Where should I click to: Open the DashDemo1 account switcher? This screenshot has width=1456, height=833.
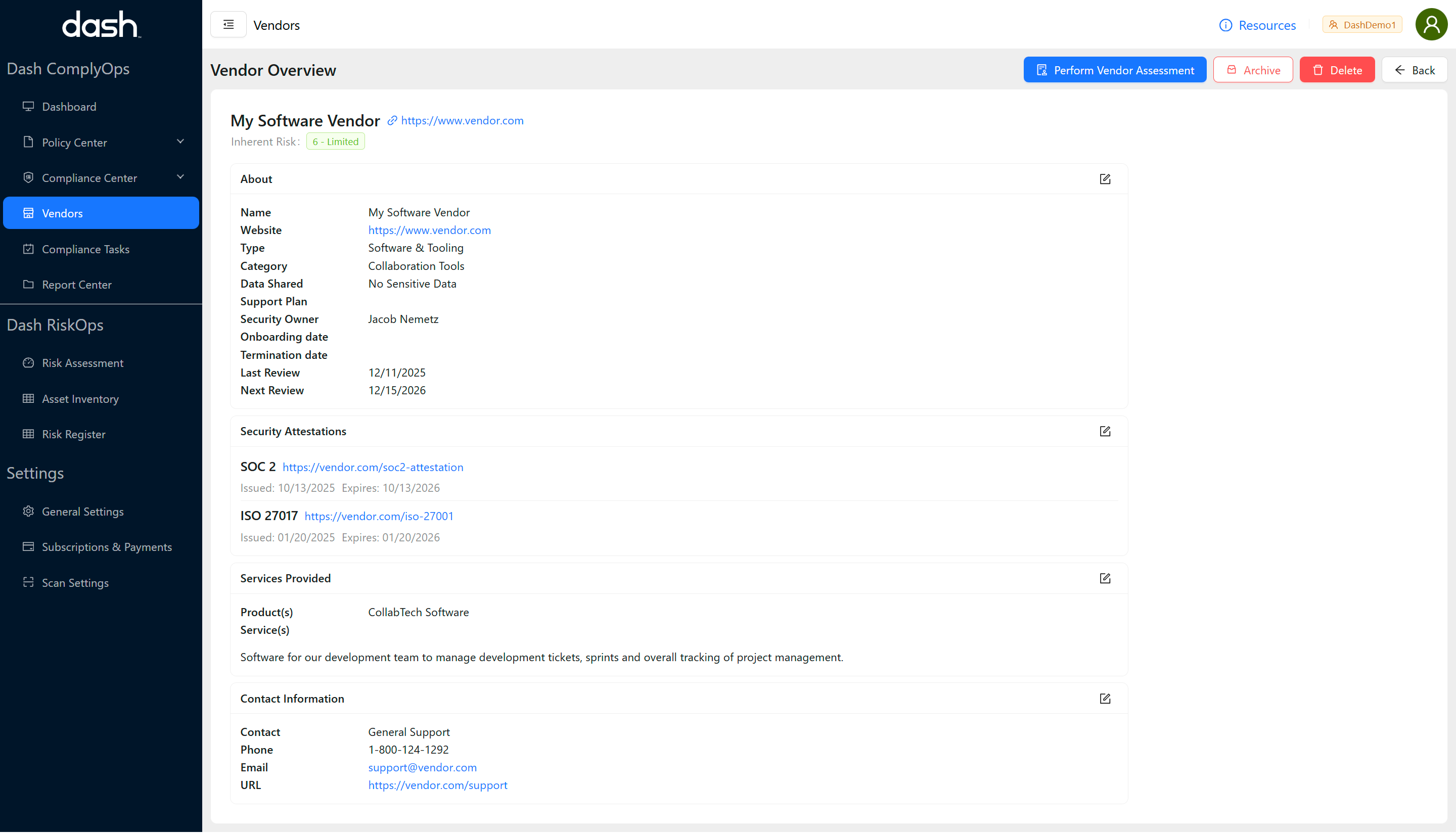(1362, 25)
